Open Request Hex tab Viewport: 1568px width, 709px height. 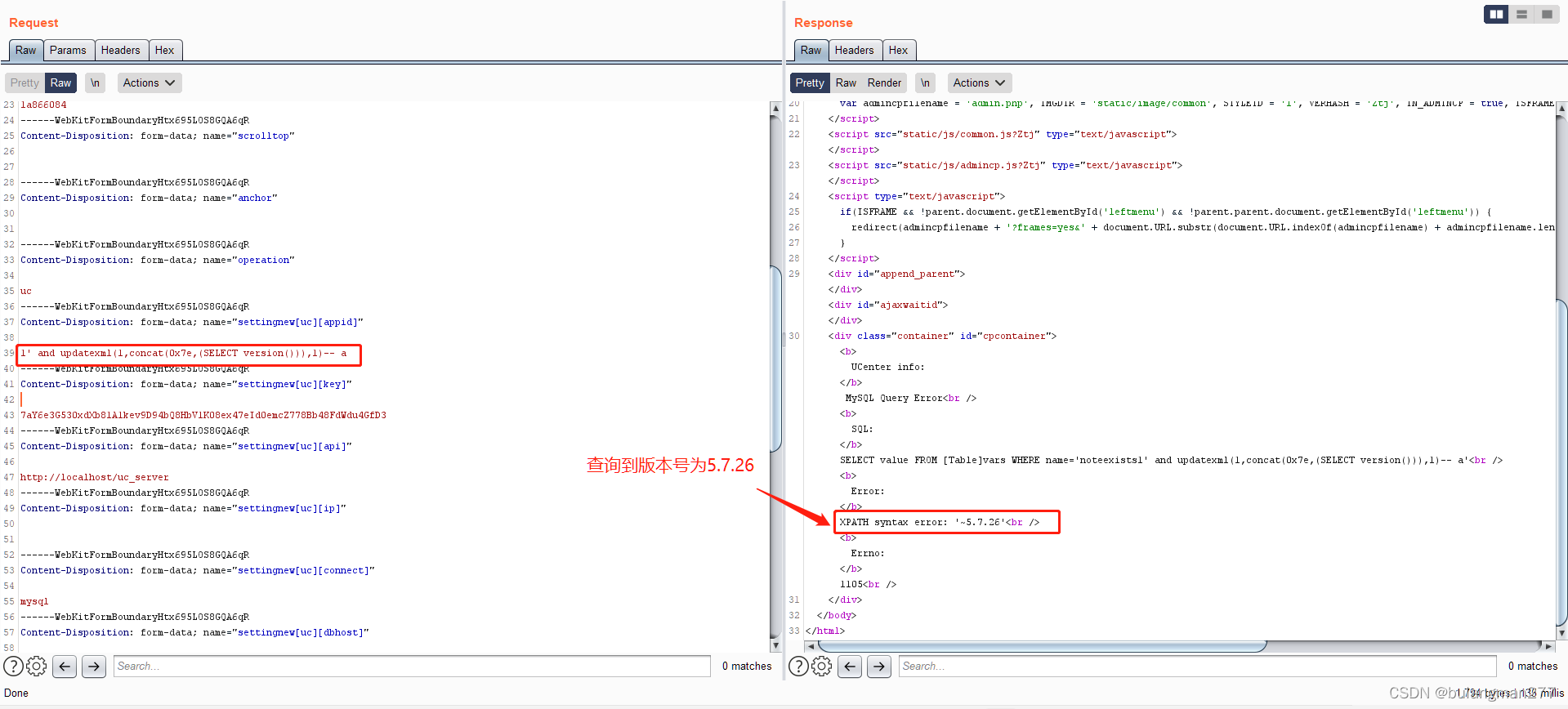tap(164, 50)
